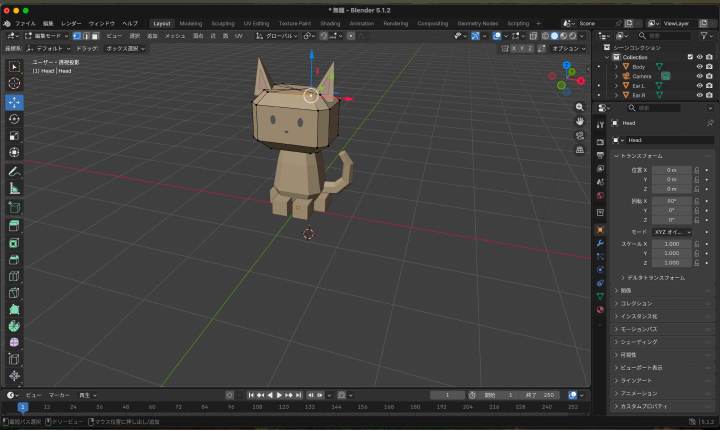Select the Edge Slide tool
This screenshot has height=430, width=720.
(14, 359)
